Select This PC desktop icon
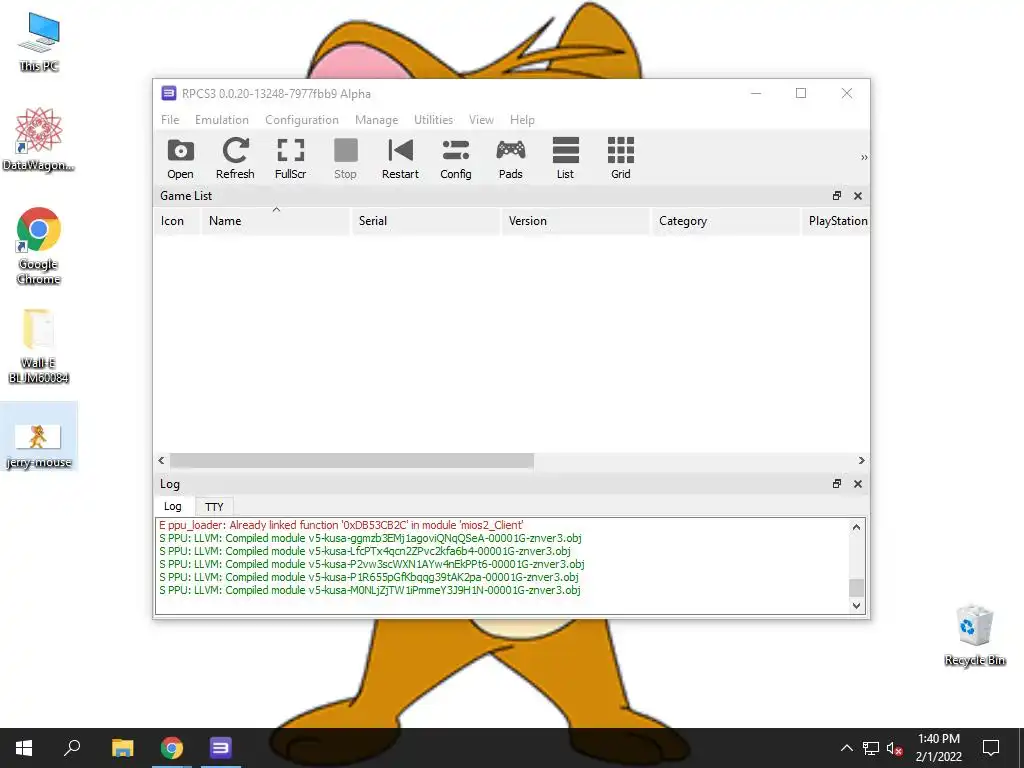 (x=39, y=42)
